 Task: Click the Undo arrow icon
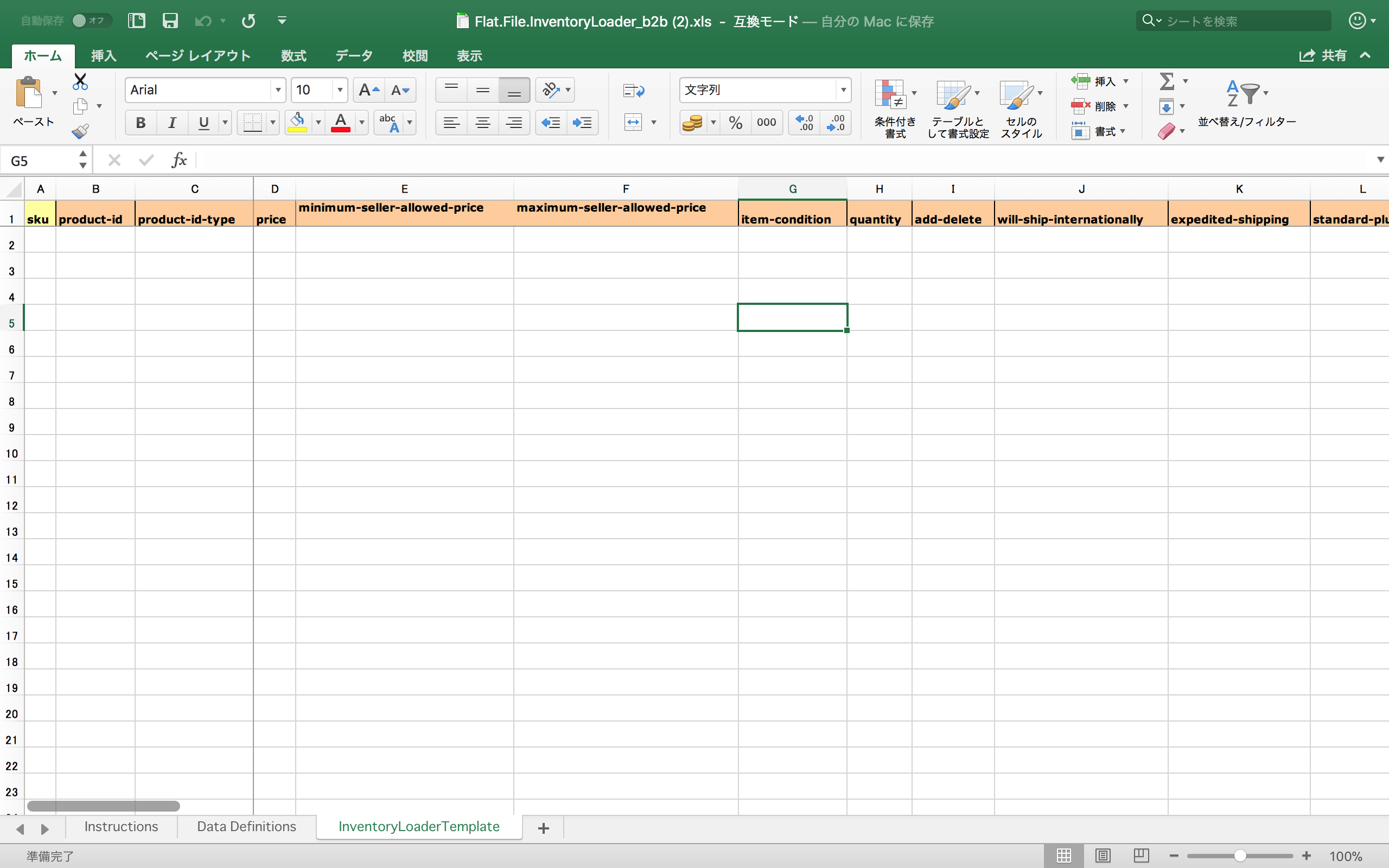[x=202, y=21]
